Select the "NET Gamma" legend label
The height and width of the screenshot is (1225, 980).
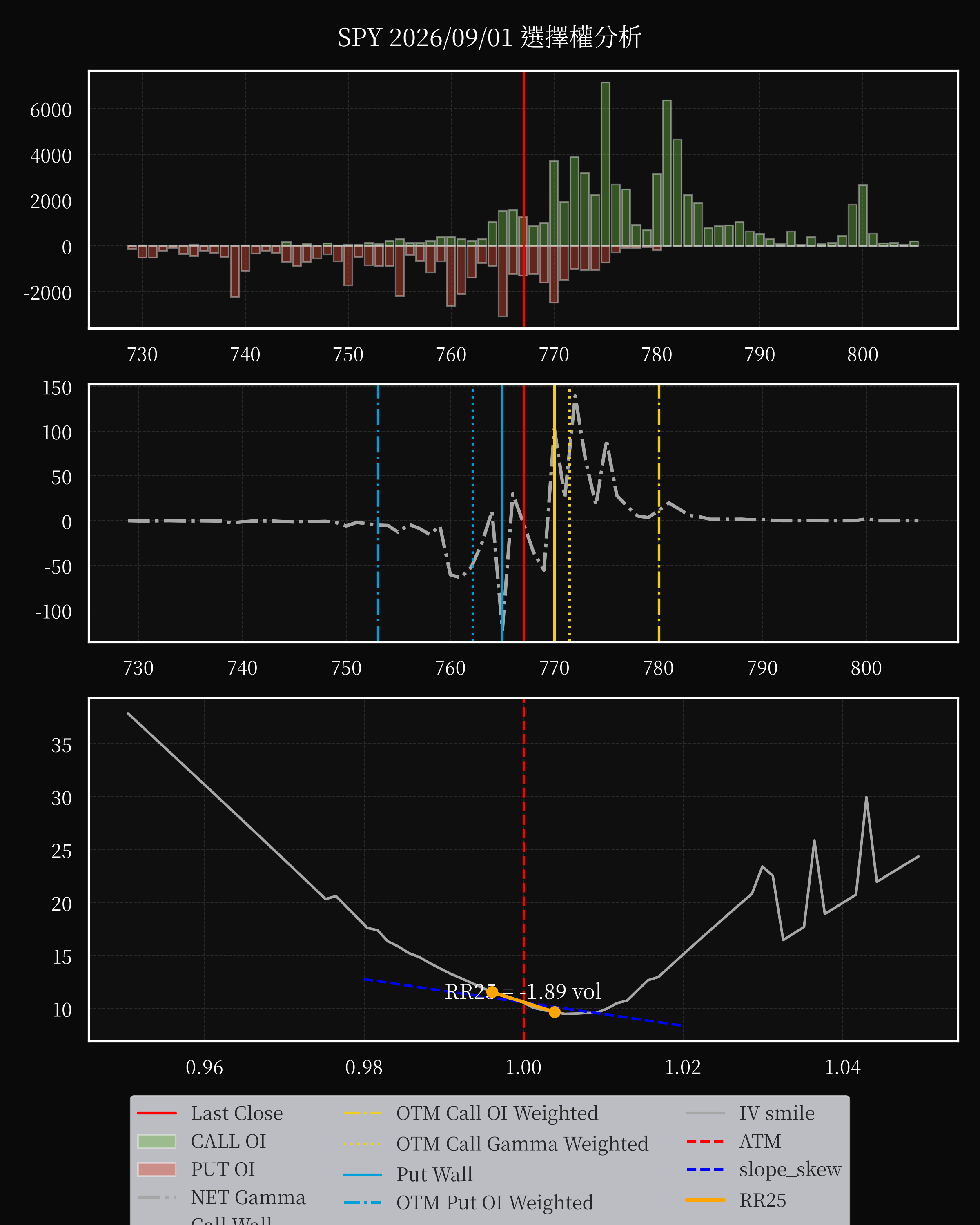[x=248, y=1197]
